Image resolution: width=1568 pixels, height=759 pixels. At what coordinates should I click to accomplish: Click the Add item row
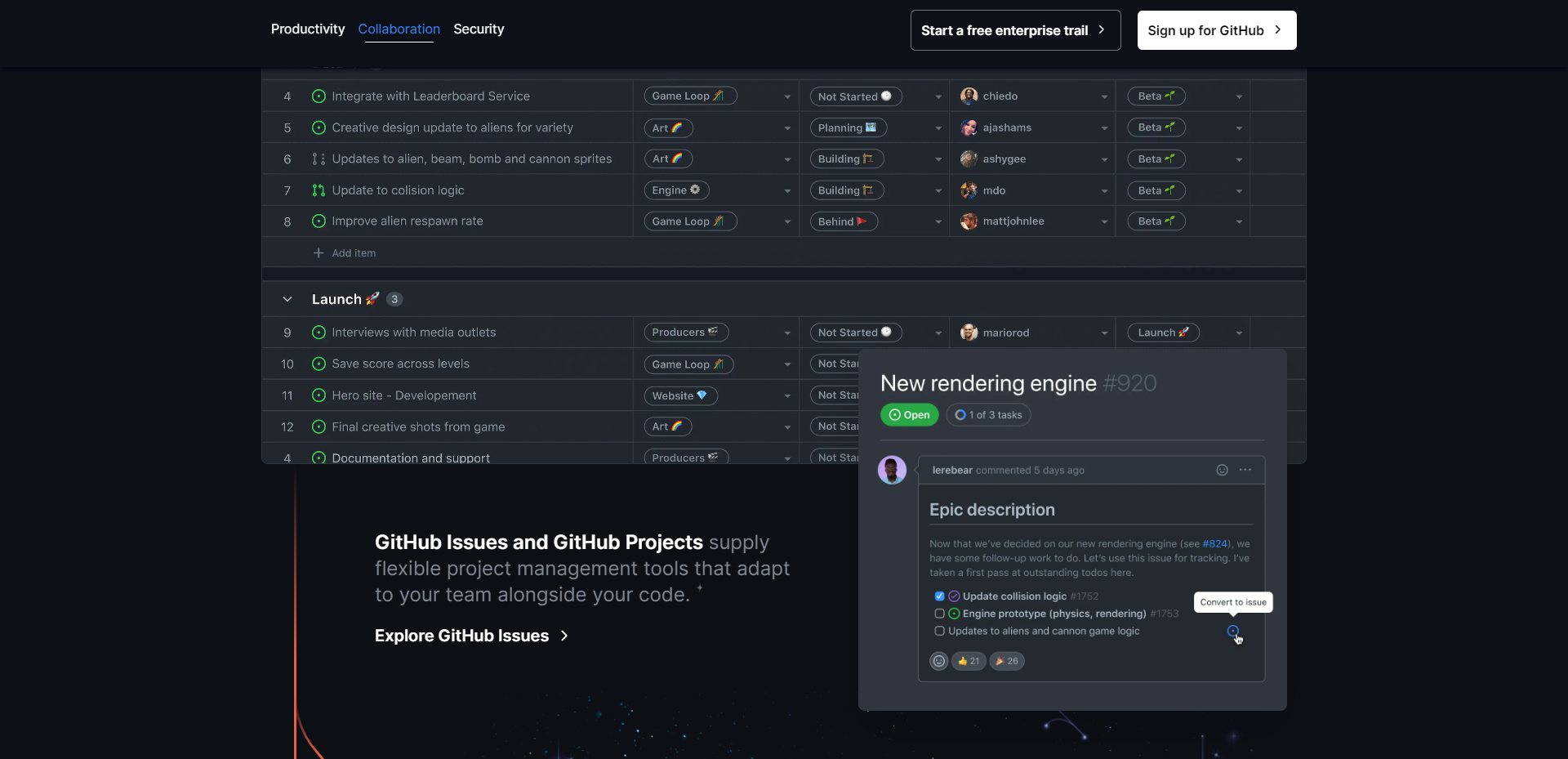click(x=344, y=253)
